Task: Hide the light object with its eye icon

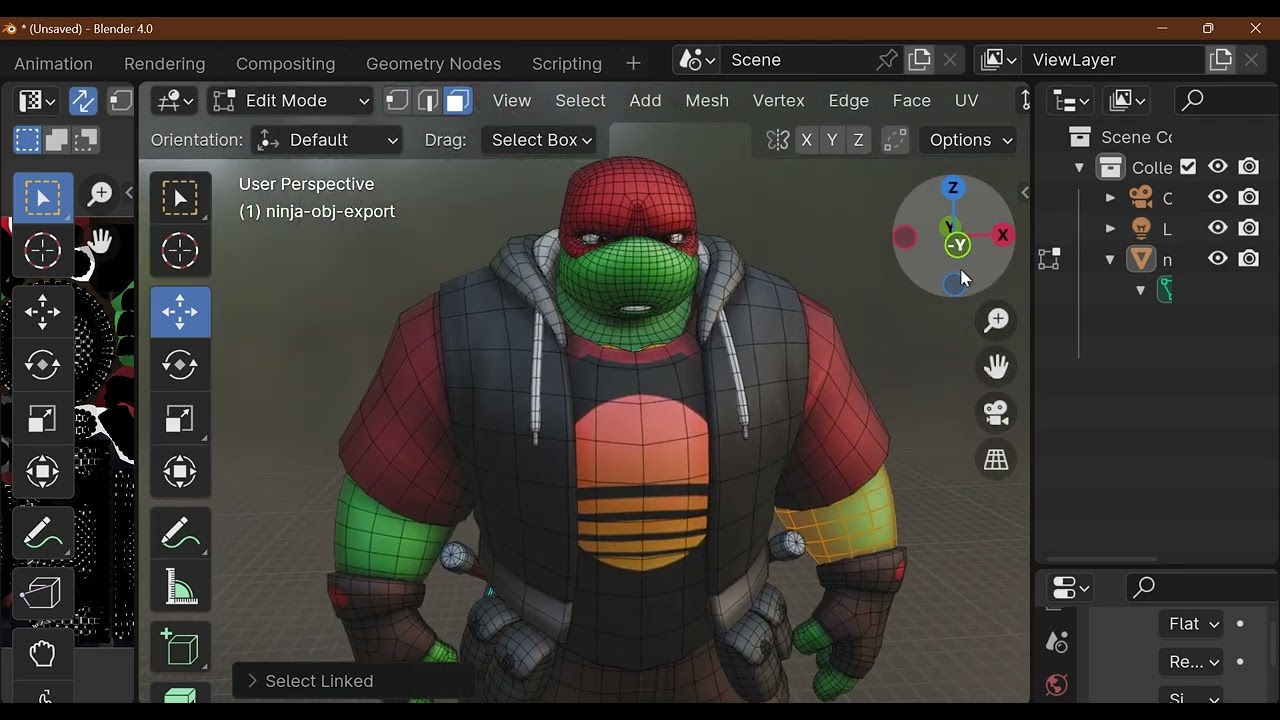Action: click(x=1218, y=229)
